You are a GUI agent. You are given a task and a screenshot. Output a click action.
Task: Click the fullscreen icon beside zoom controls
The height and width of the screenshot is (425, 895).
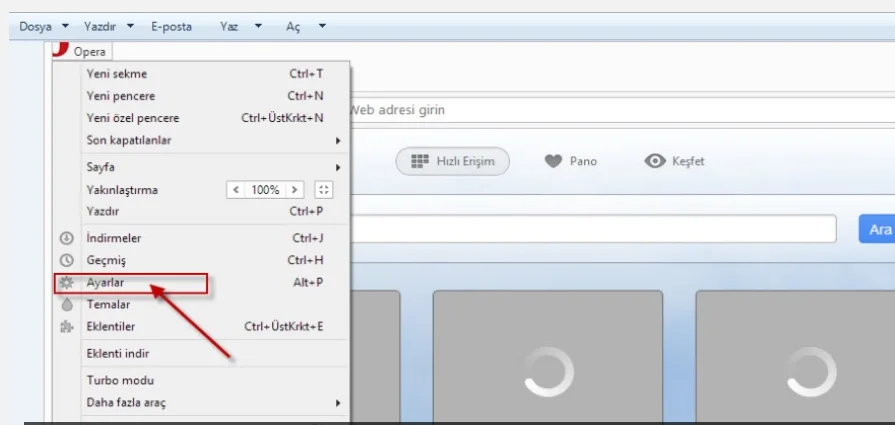tap(323, 189)
